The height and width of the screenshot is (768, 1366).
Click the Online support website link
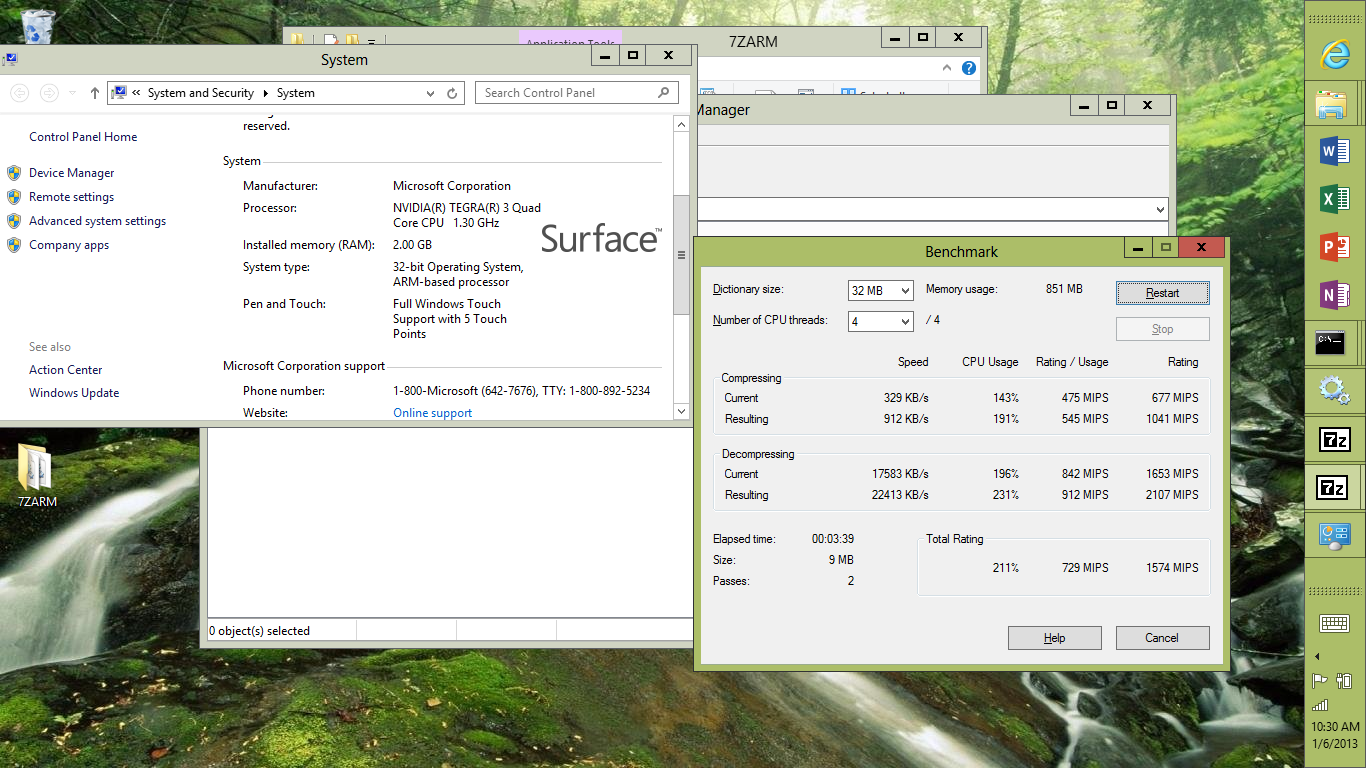(432, 413)
